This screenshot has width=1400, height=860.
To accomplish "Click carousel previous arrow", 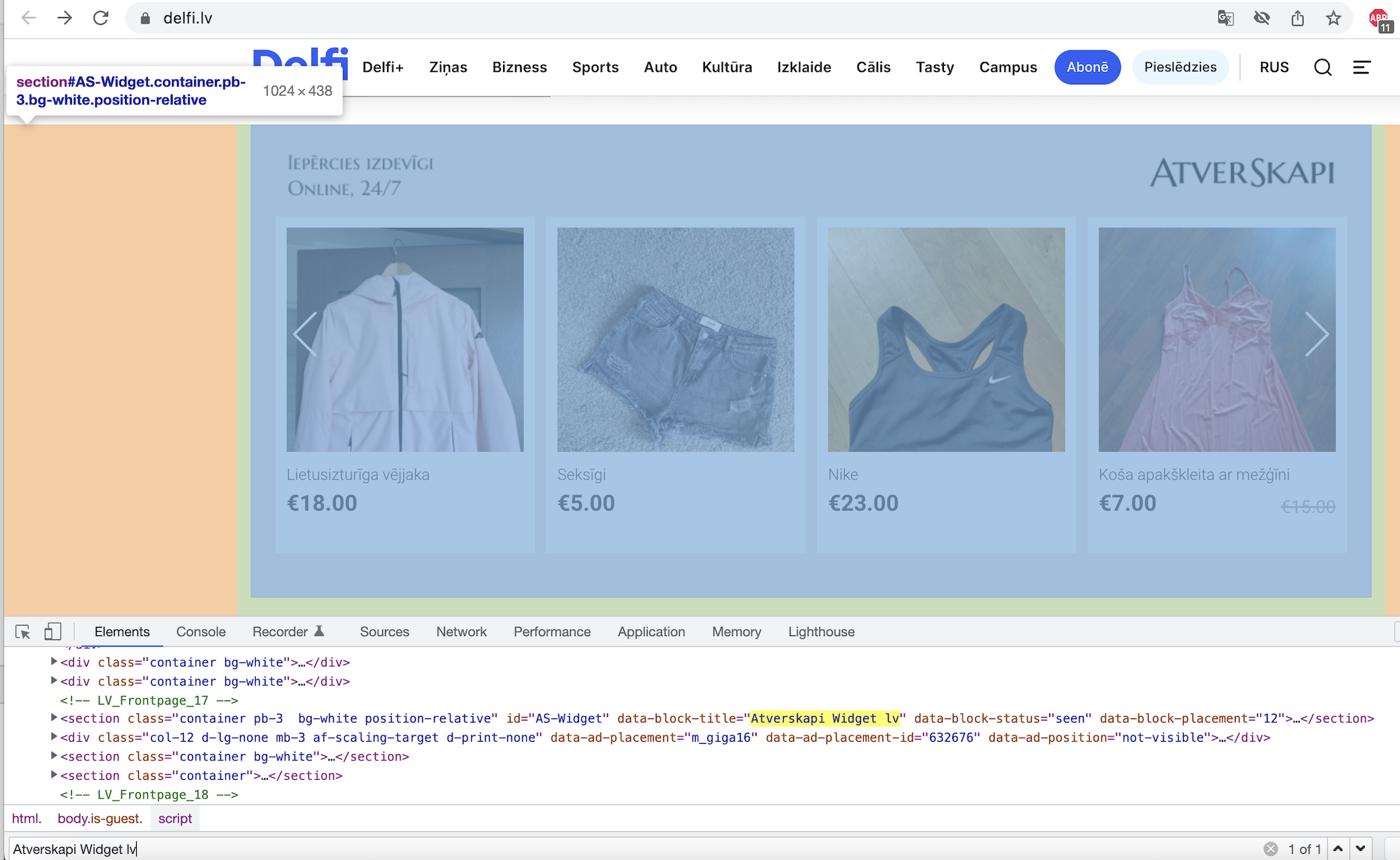I will pyautogui.click(x=305, y=334).
